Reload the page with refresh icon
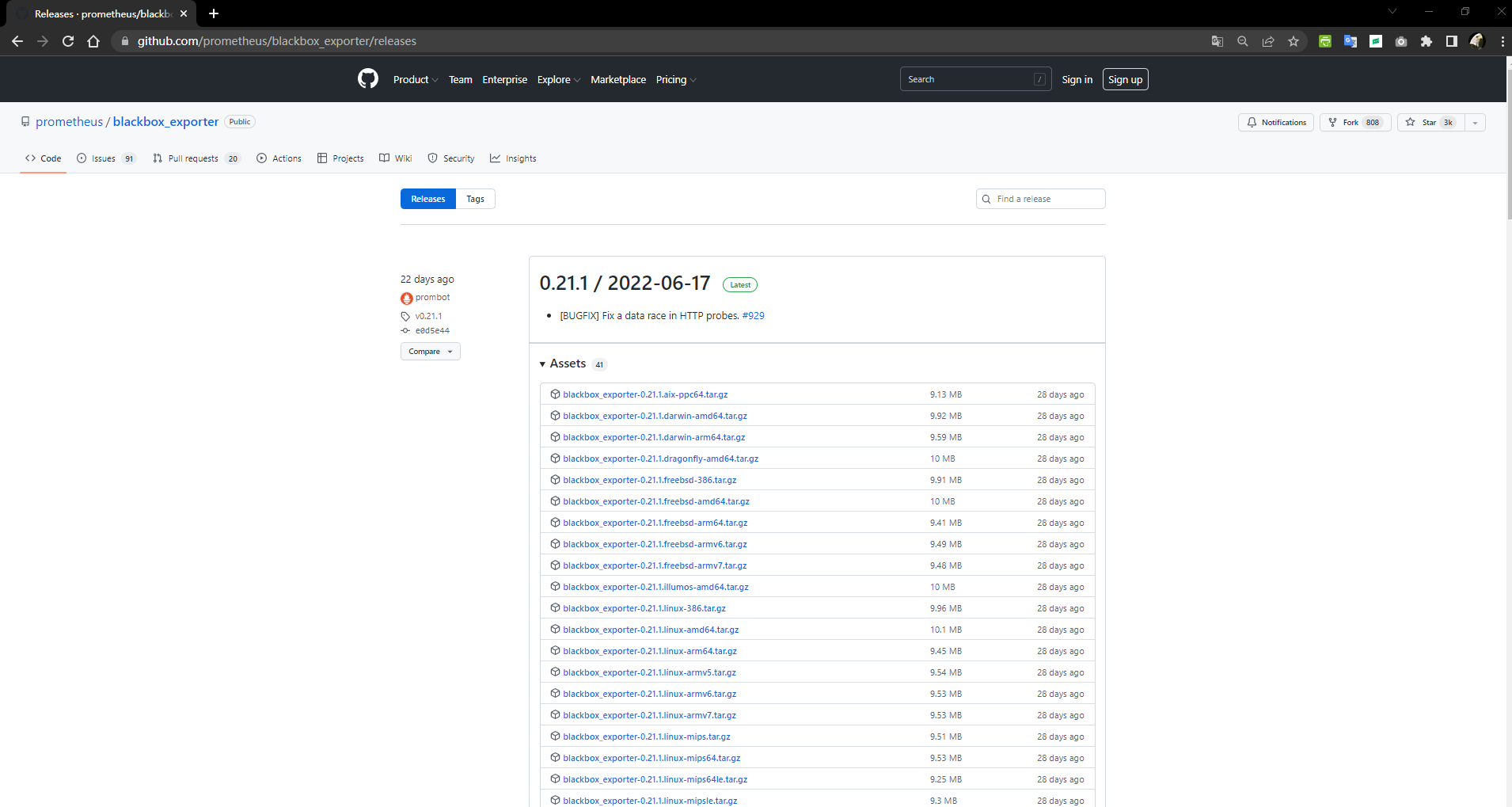Viewport: 1512px width, 807px height. 68,41
